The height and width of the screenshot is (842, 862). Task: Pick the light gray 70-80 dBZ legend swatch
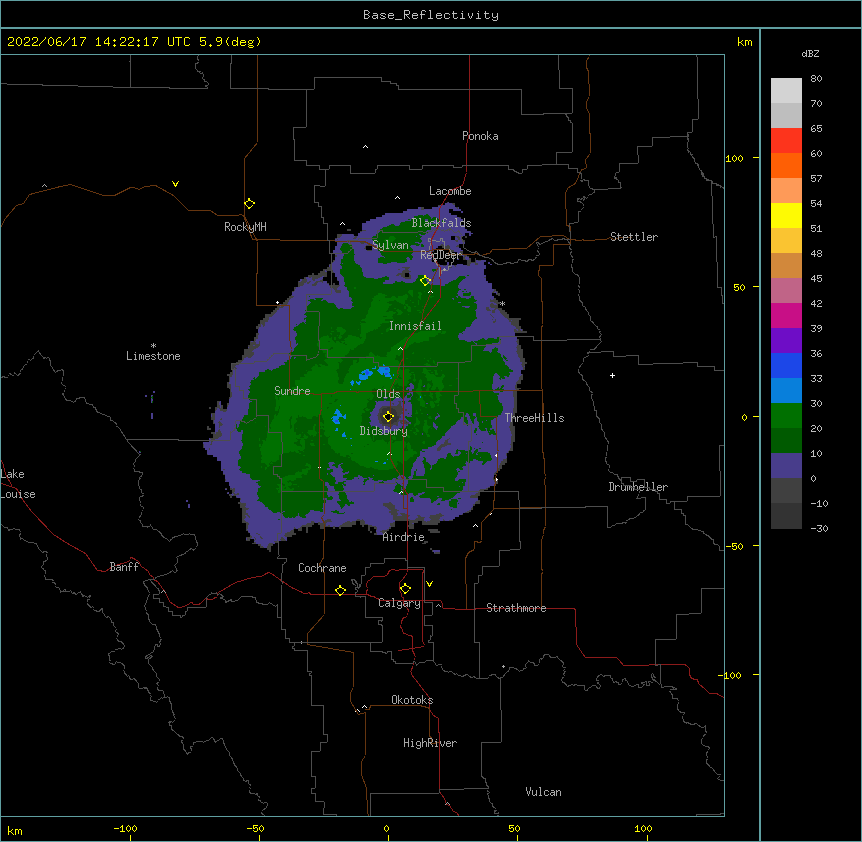tap(786, 91)
